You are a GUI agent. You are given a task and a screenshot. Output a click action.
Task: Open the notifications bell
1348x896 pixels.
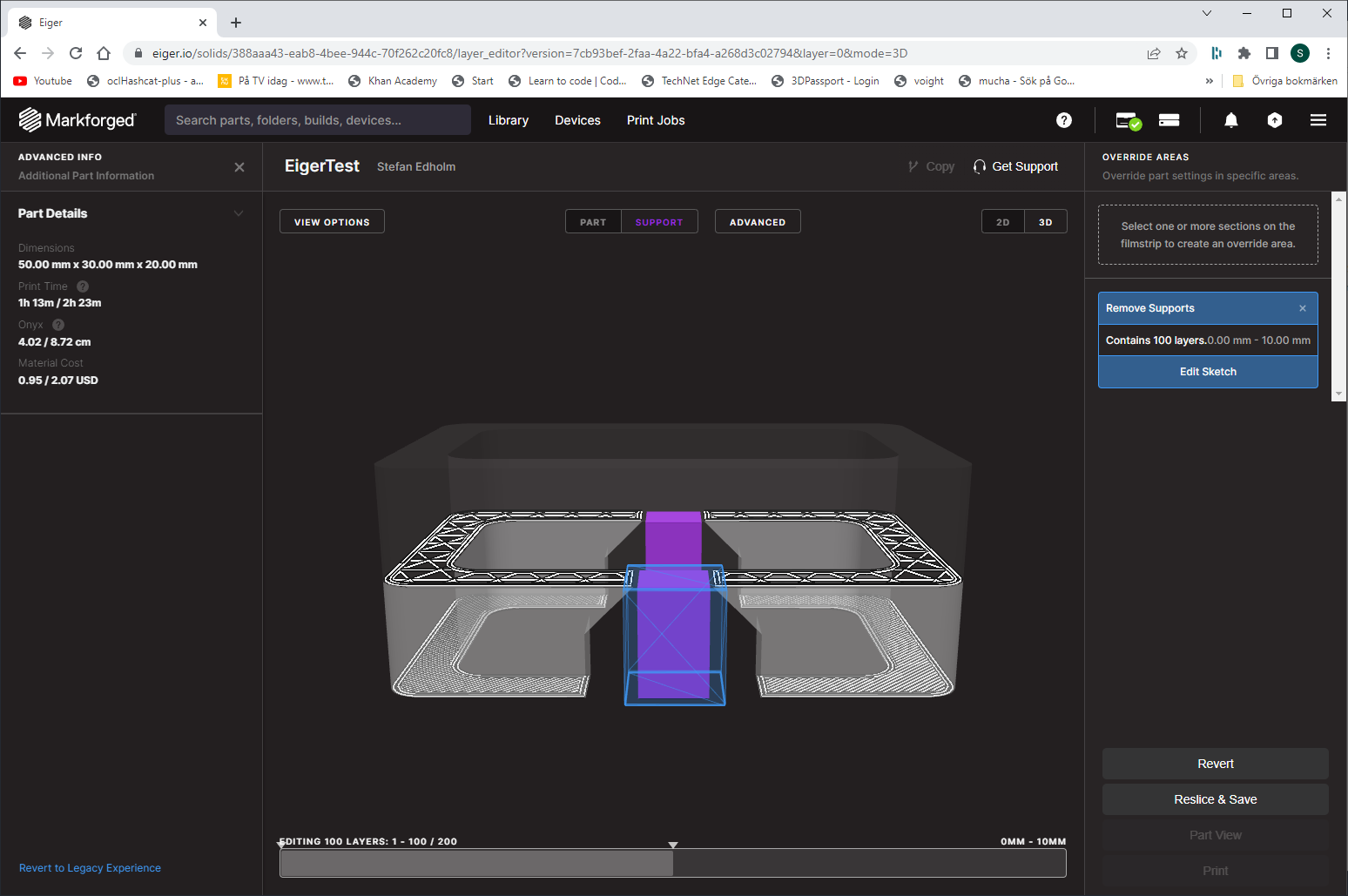click(x=1230, y=120)
